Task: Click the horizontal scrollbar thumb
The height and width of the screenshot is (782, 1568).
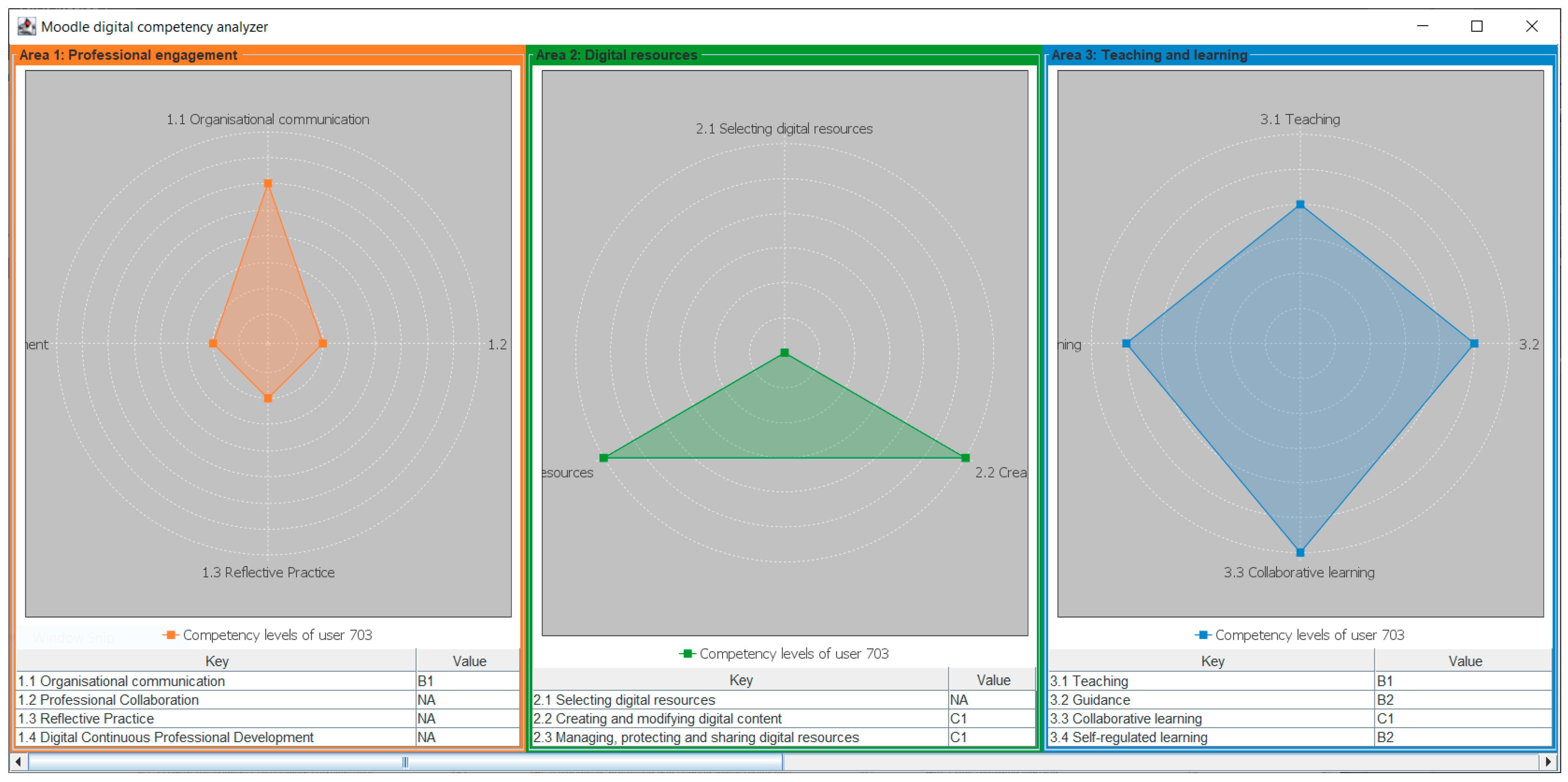Action: click(405, 761)
